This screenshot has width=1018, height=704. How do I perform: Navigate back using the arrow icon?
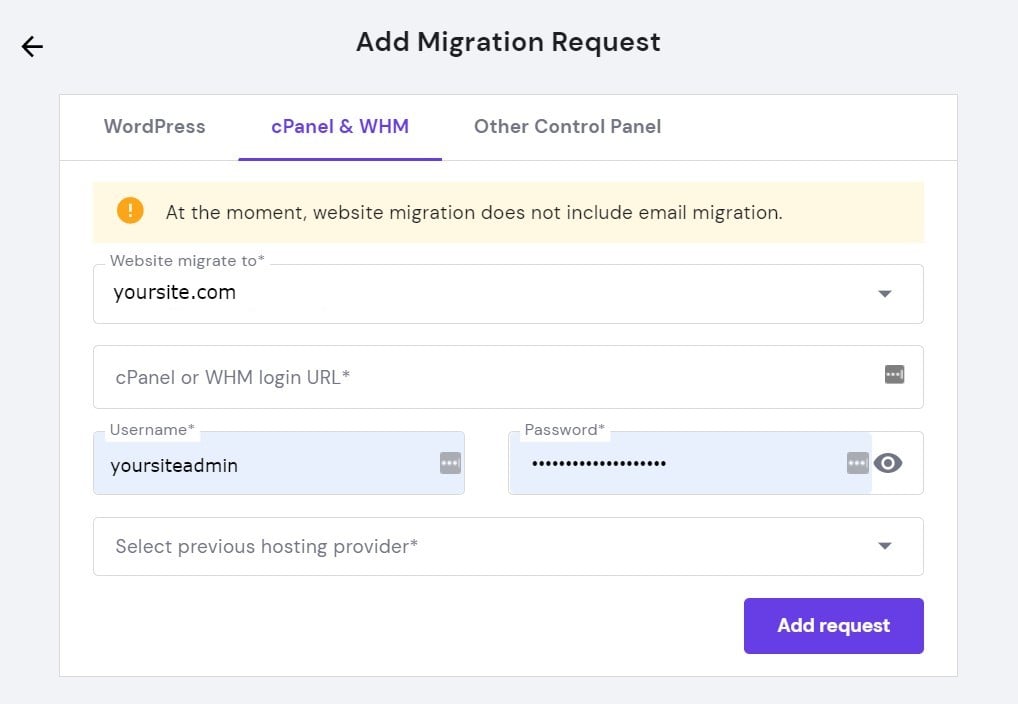31,46
